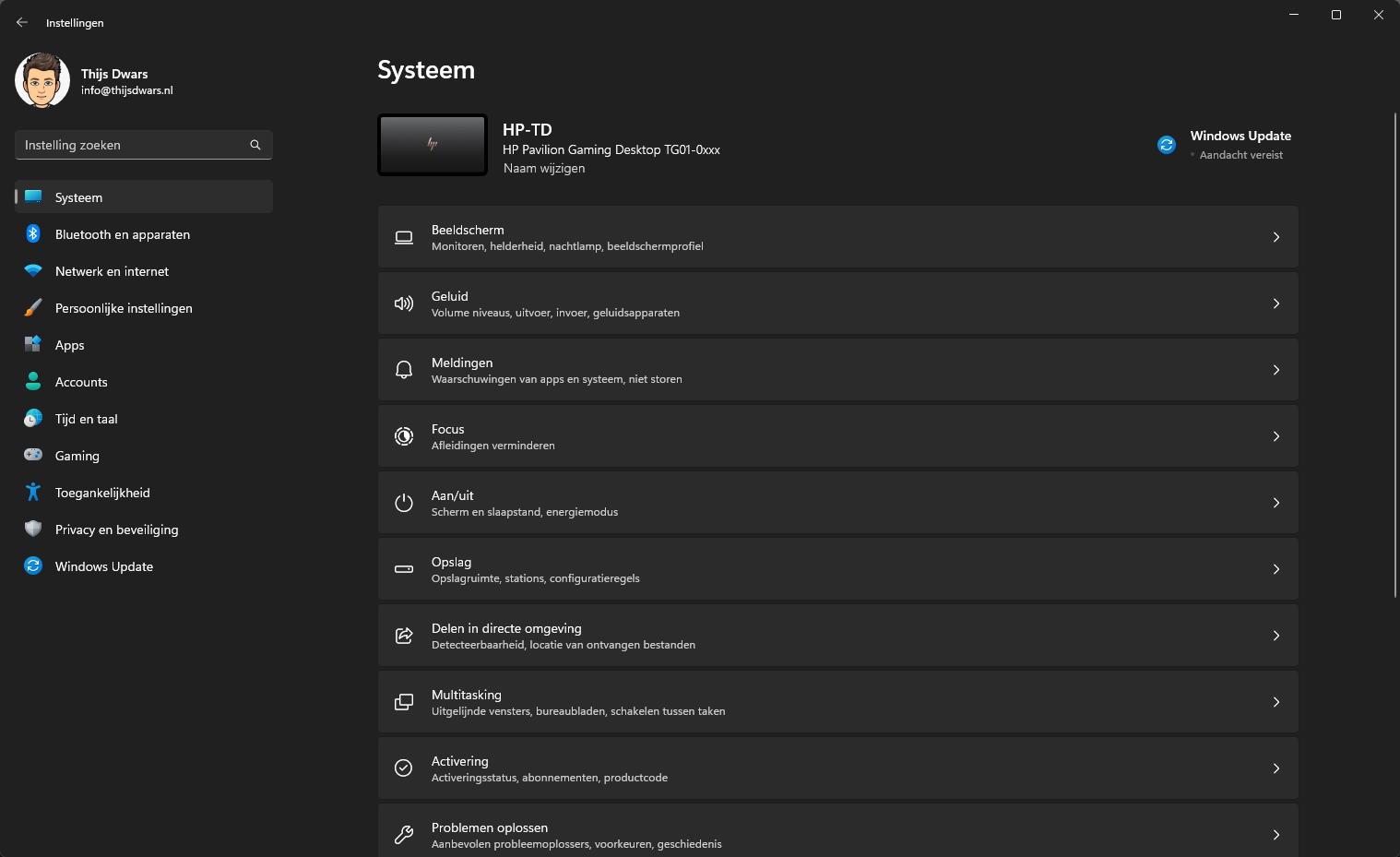Expand the Opslag row chevron
Viewport: 1400px width, 857px height.
coord(1276,569)
